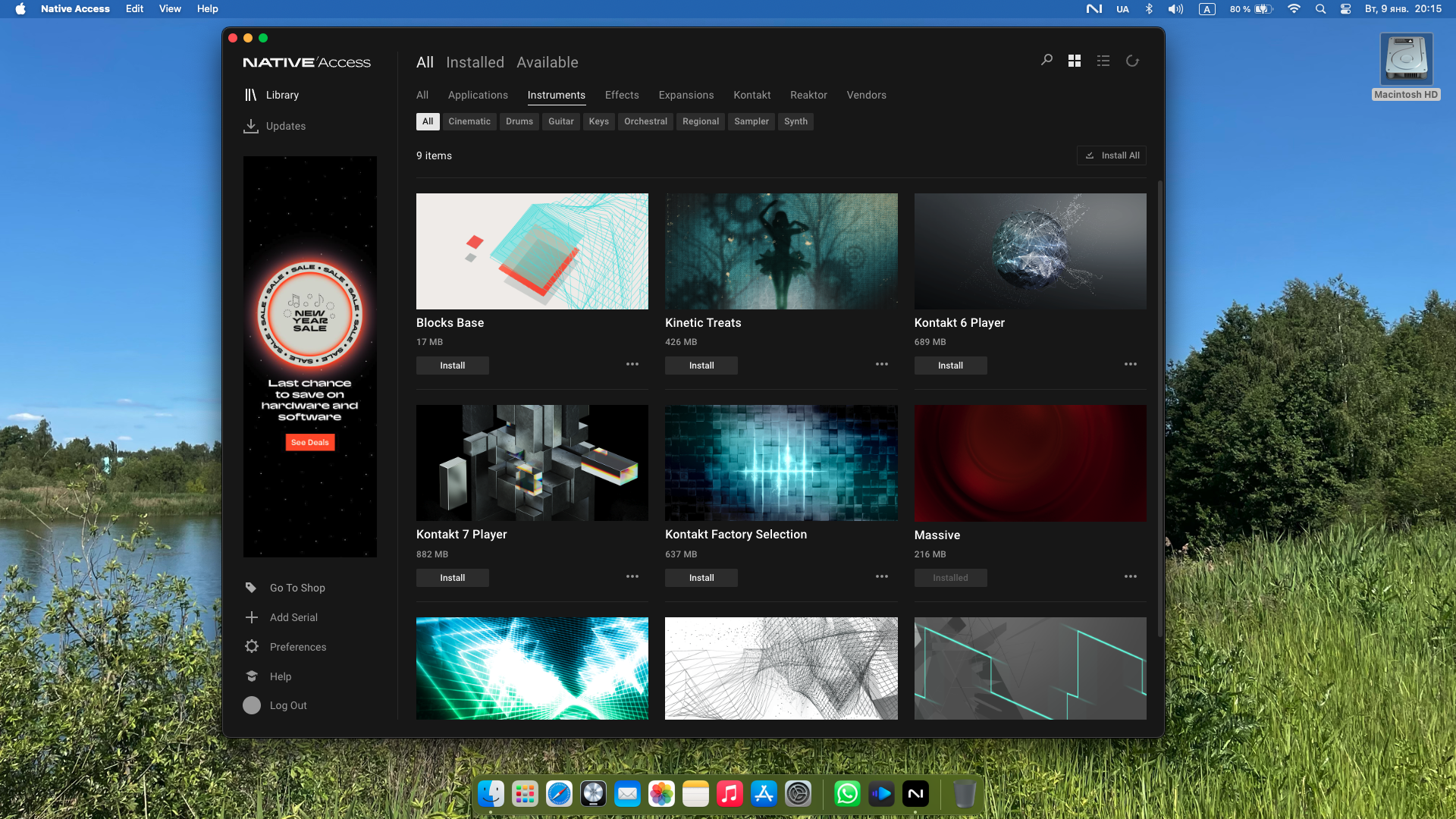The width and height of the screenshot is (1456, 819).
Task: Switch to the Installed tab
Action: coord(475,62)
